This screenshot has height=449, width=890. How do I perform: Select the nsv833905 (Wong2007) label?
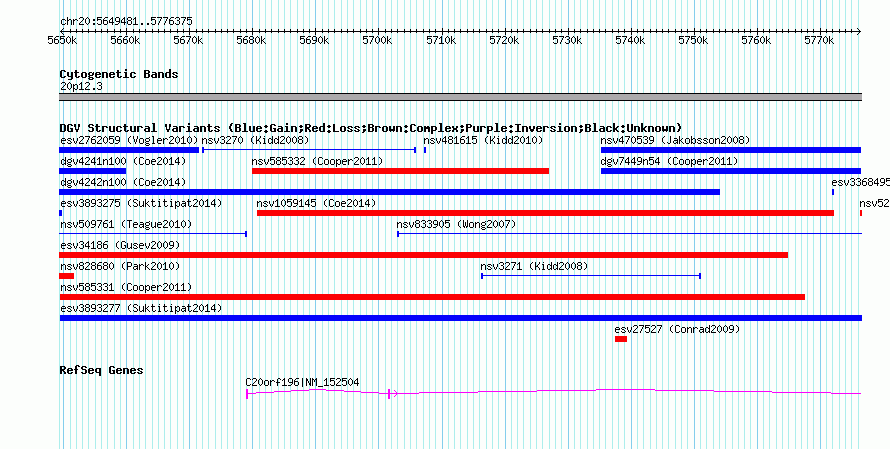pos(456,224)
